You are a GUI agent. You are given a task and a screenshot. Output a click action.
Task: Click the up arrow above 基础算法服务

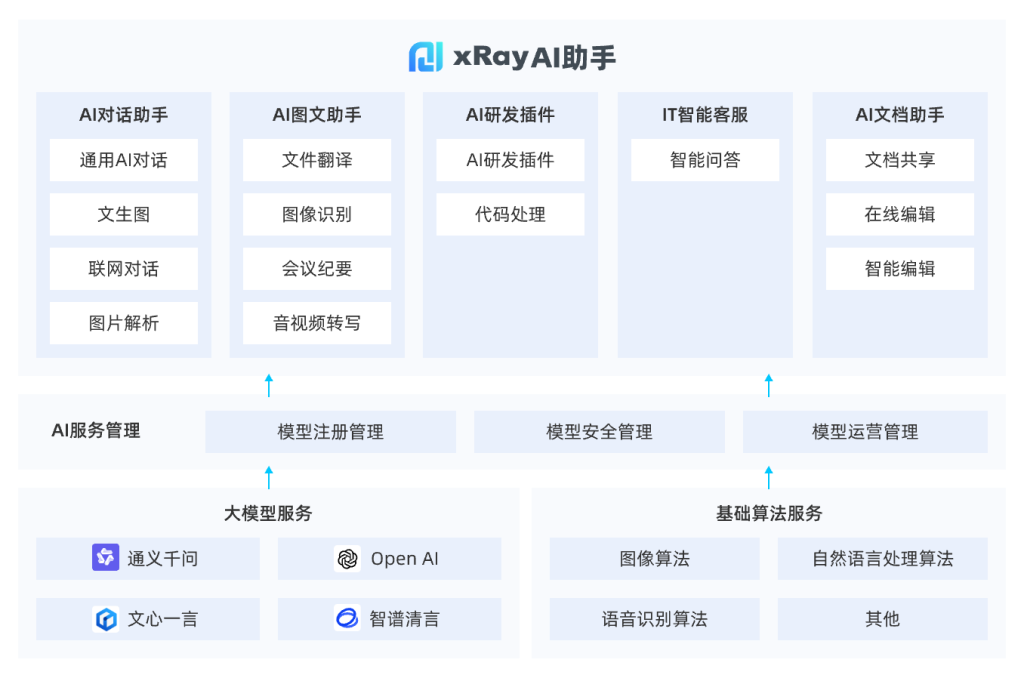coord(768,478)
